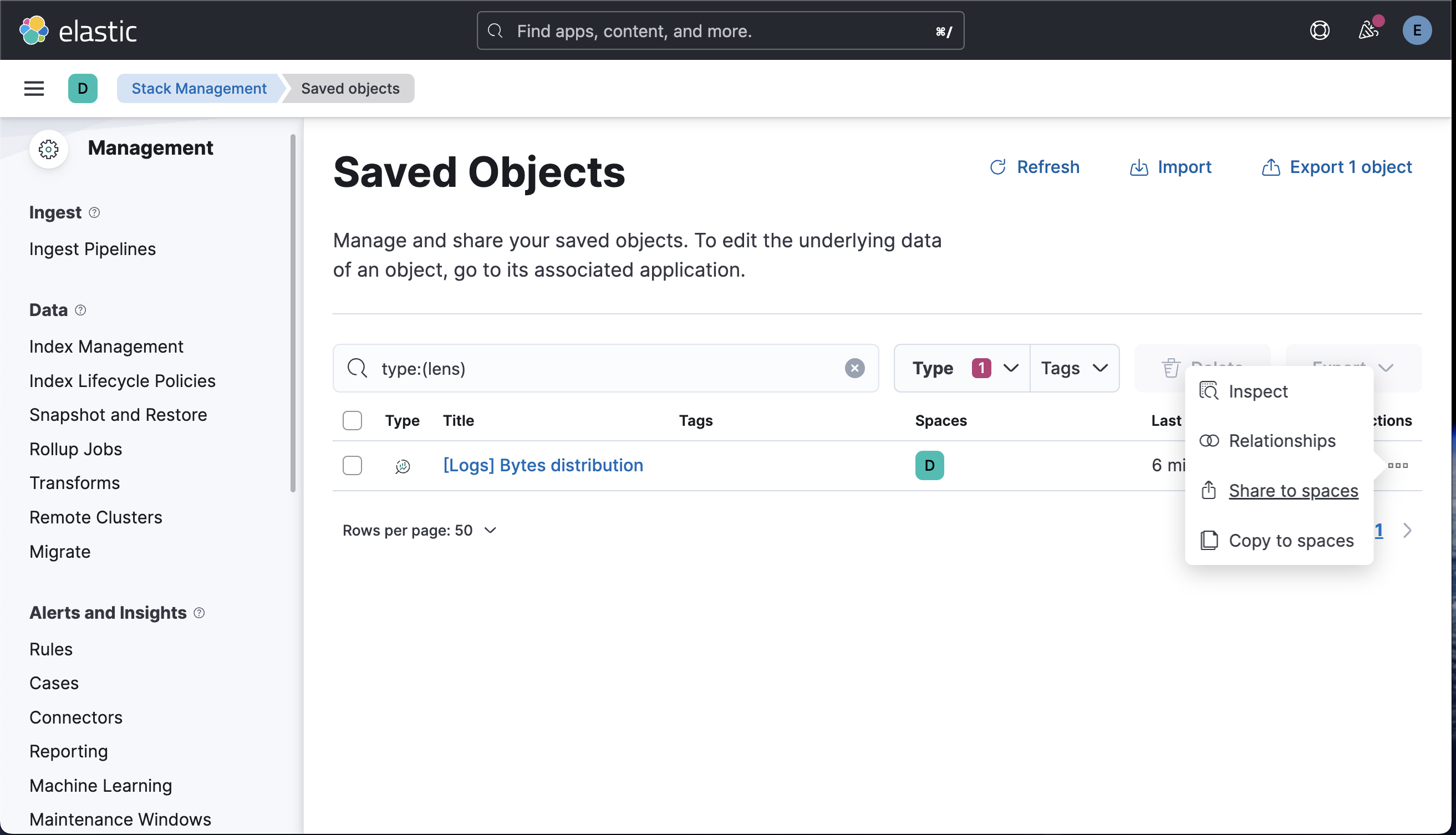Open the row actions three-dots menu
The height and width of the screenshot is (835, 1456).
[x=1399, y=466]
